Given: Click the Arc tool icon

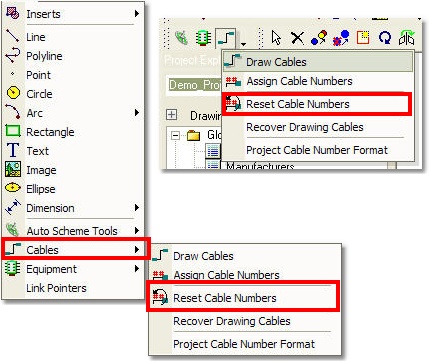Looking at the screenshot, I should [13, 112].
